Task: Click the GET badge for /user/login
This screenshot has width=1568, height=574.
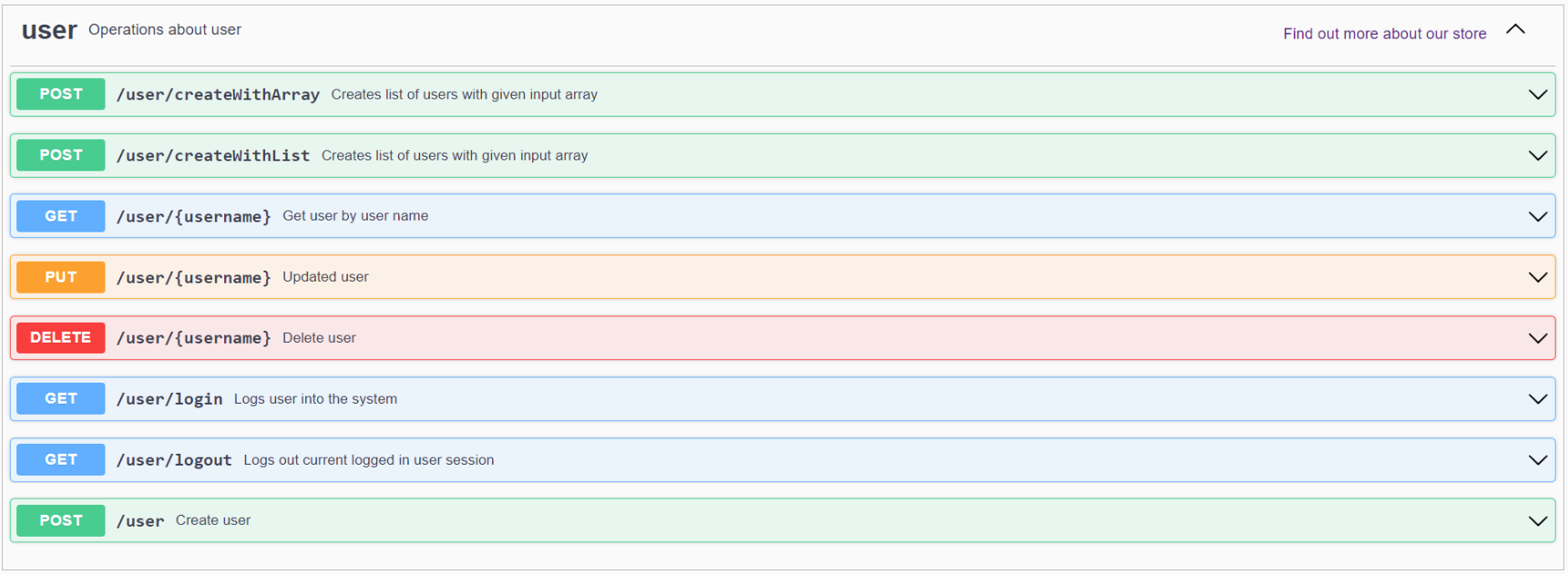Action: pyautogui.click(x=61, y=399)
